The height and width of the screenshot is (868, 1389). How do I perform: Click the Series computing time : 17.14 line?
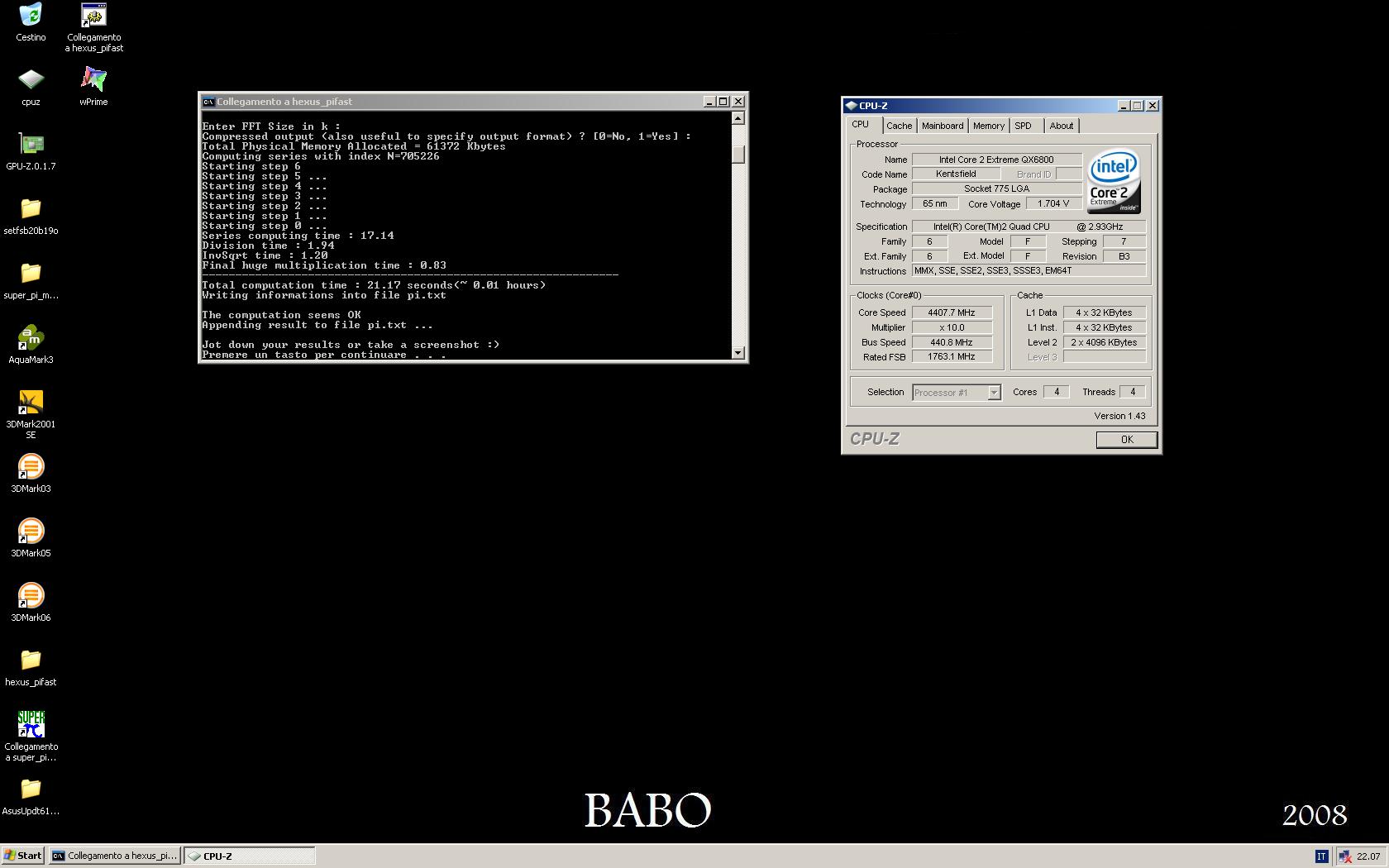pyautogui.click(x=298, y=236)
